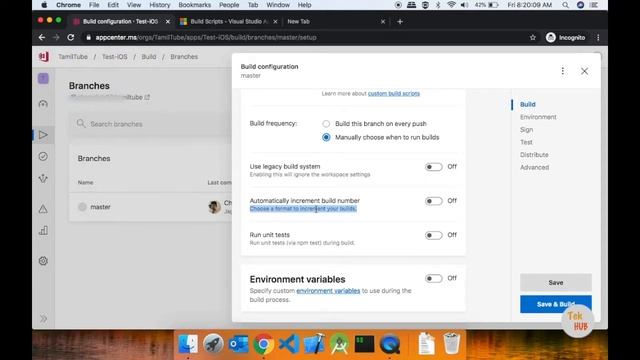Toggle Run unit tests switch
Viewport: 640px width, 360px height.
(x=433, y=235)
